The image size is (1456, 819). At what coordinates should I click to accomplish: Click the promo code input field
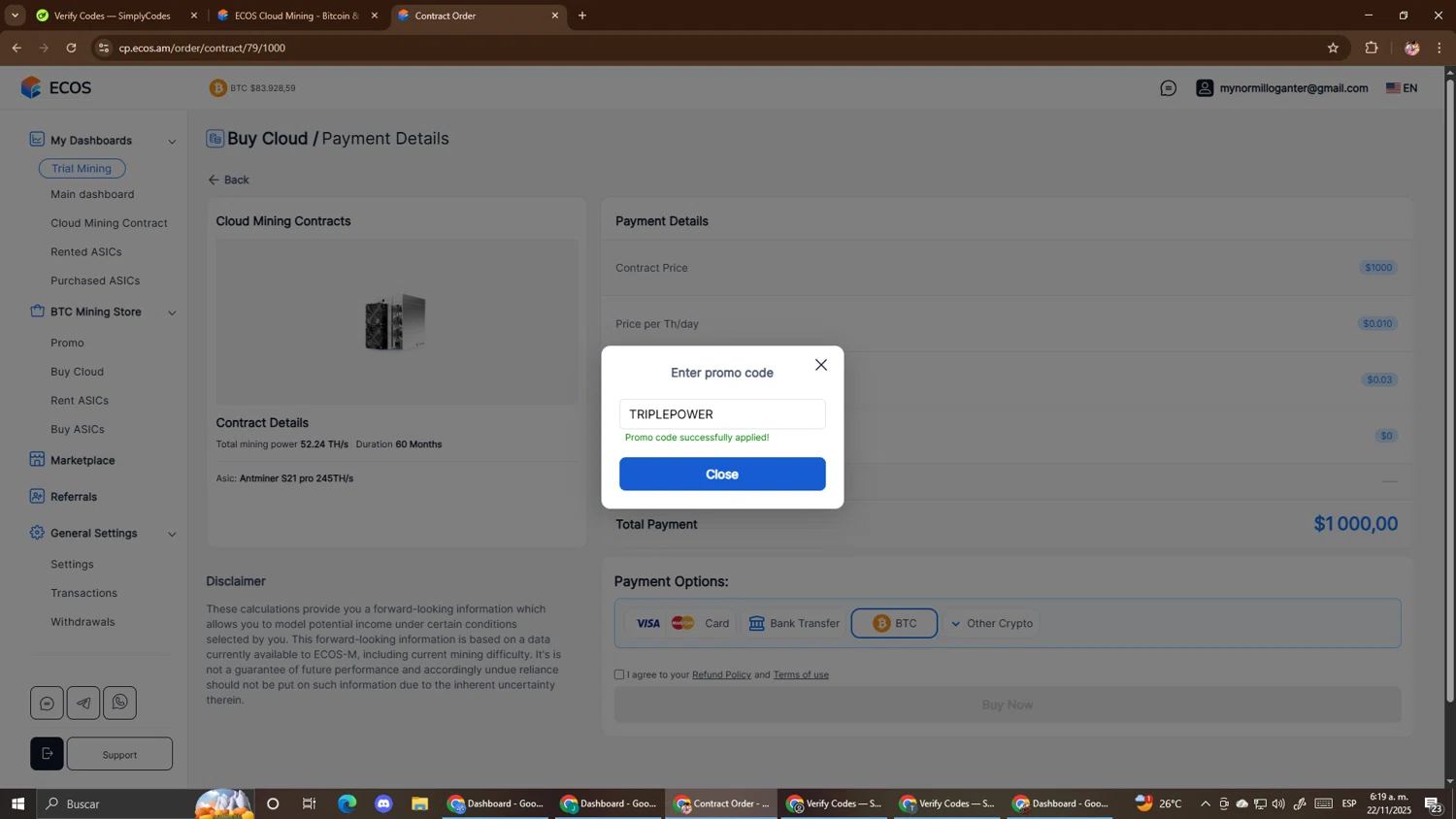click(722, 414)
